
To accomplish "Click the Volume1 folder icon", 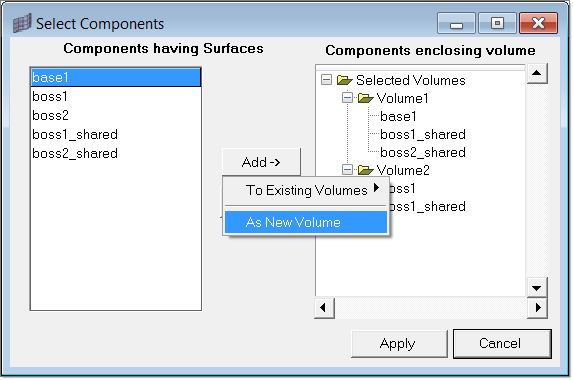I will [365, 98].
